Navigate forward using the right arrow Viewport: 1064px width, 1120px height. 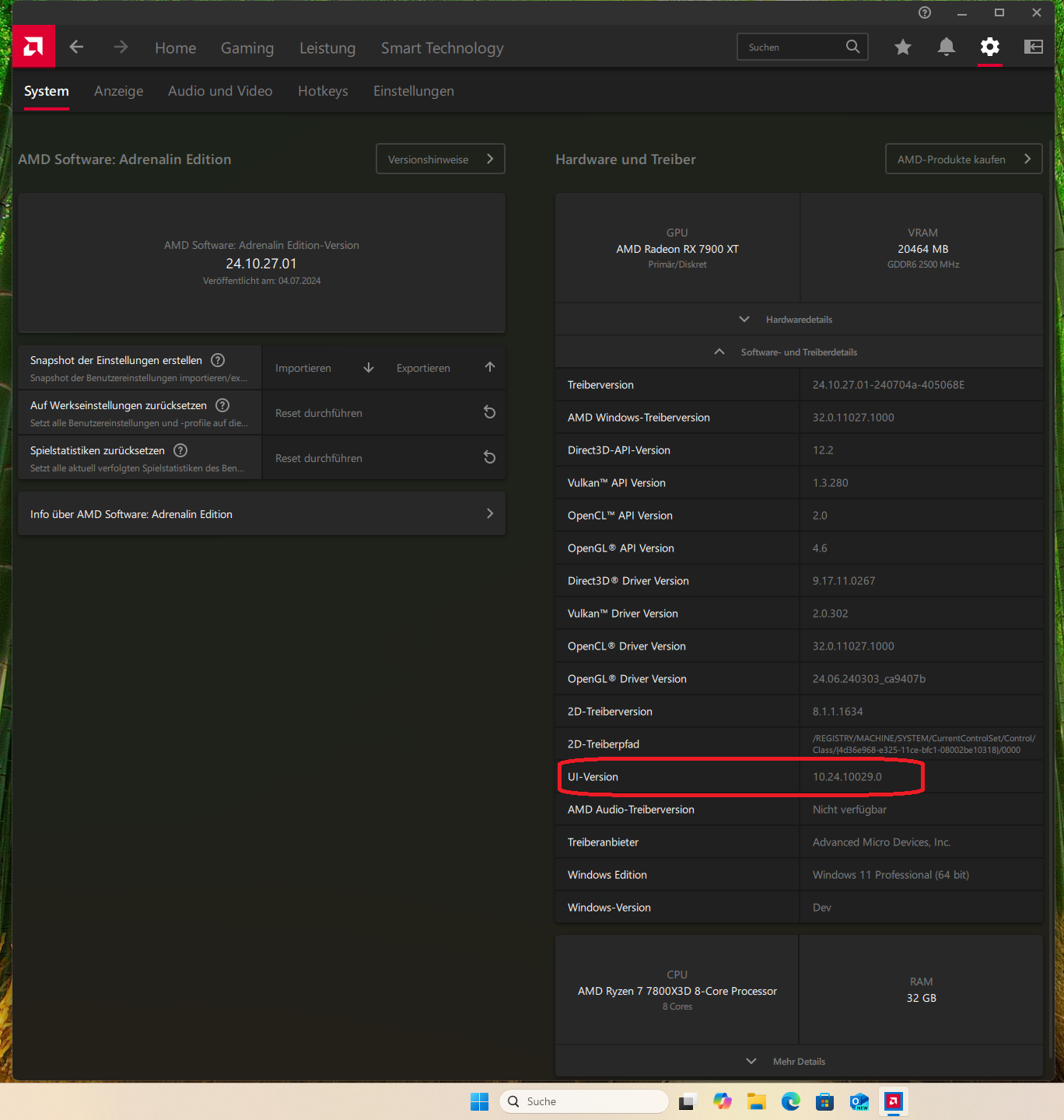point(121,47)
